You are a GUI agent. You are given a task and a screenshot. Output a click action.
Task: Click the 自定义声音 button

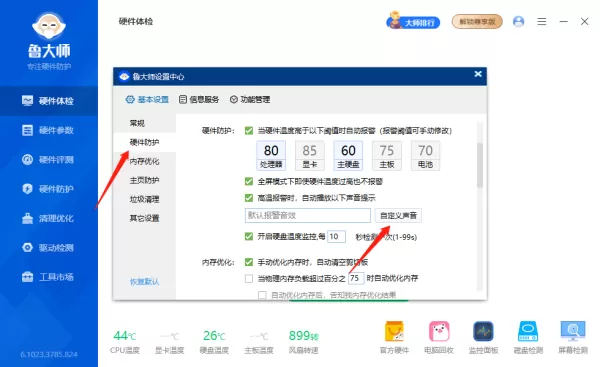click(x=398, y=215)
